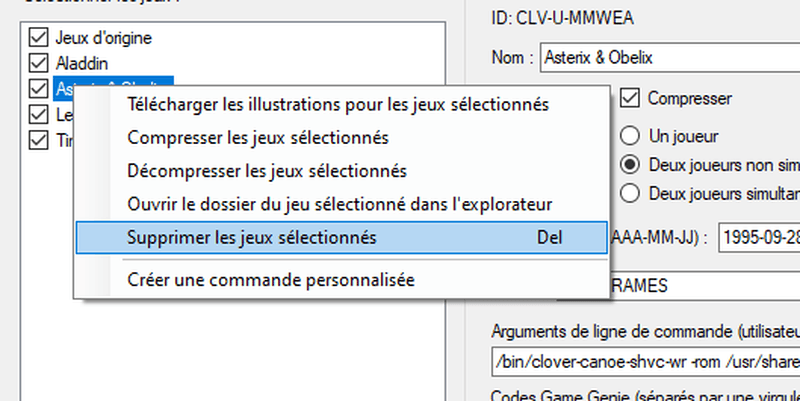
Task: Focus the release date field showing 1995-09-28
Action: pyautogui.click(x=759, y=238)
